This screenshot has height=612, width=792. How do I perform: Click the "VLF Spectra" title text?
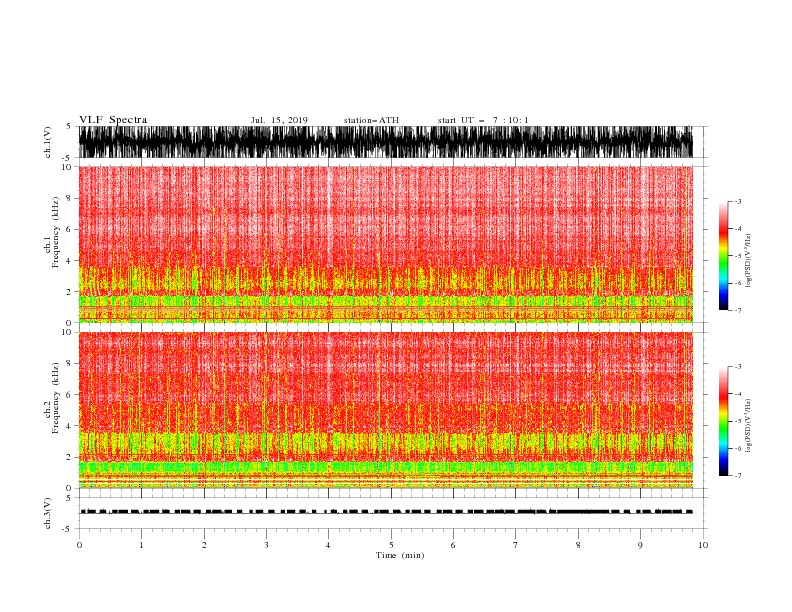click(113, 120)
